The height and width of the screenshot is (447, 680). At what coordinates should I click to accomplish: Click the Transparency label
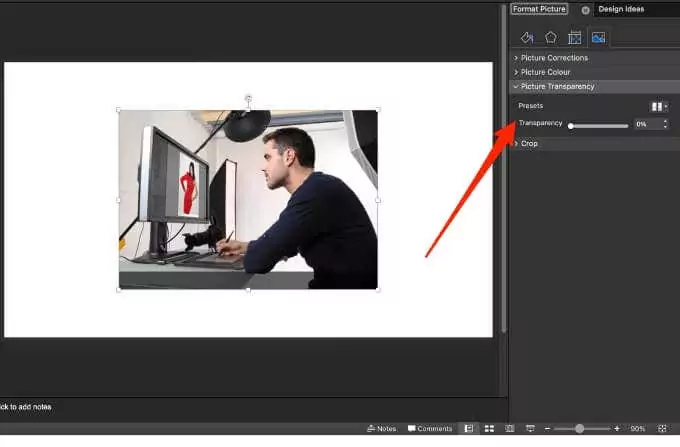tap(540, 123)
